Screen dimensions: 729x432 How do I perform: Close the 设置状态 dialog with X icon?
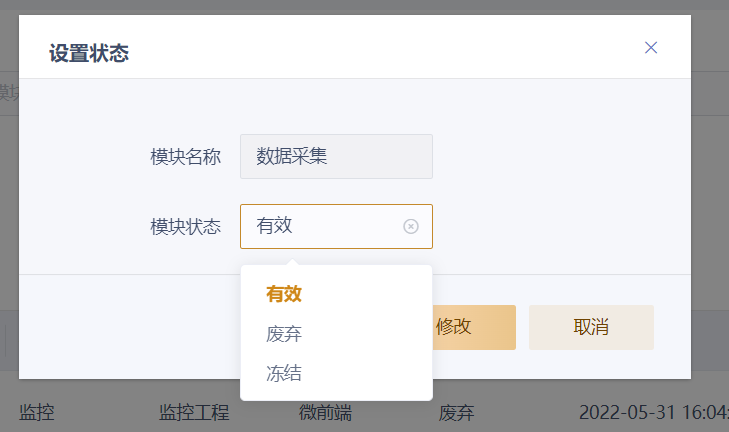651,48
